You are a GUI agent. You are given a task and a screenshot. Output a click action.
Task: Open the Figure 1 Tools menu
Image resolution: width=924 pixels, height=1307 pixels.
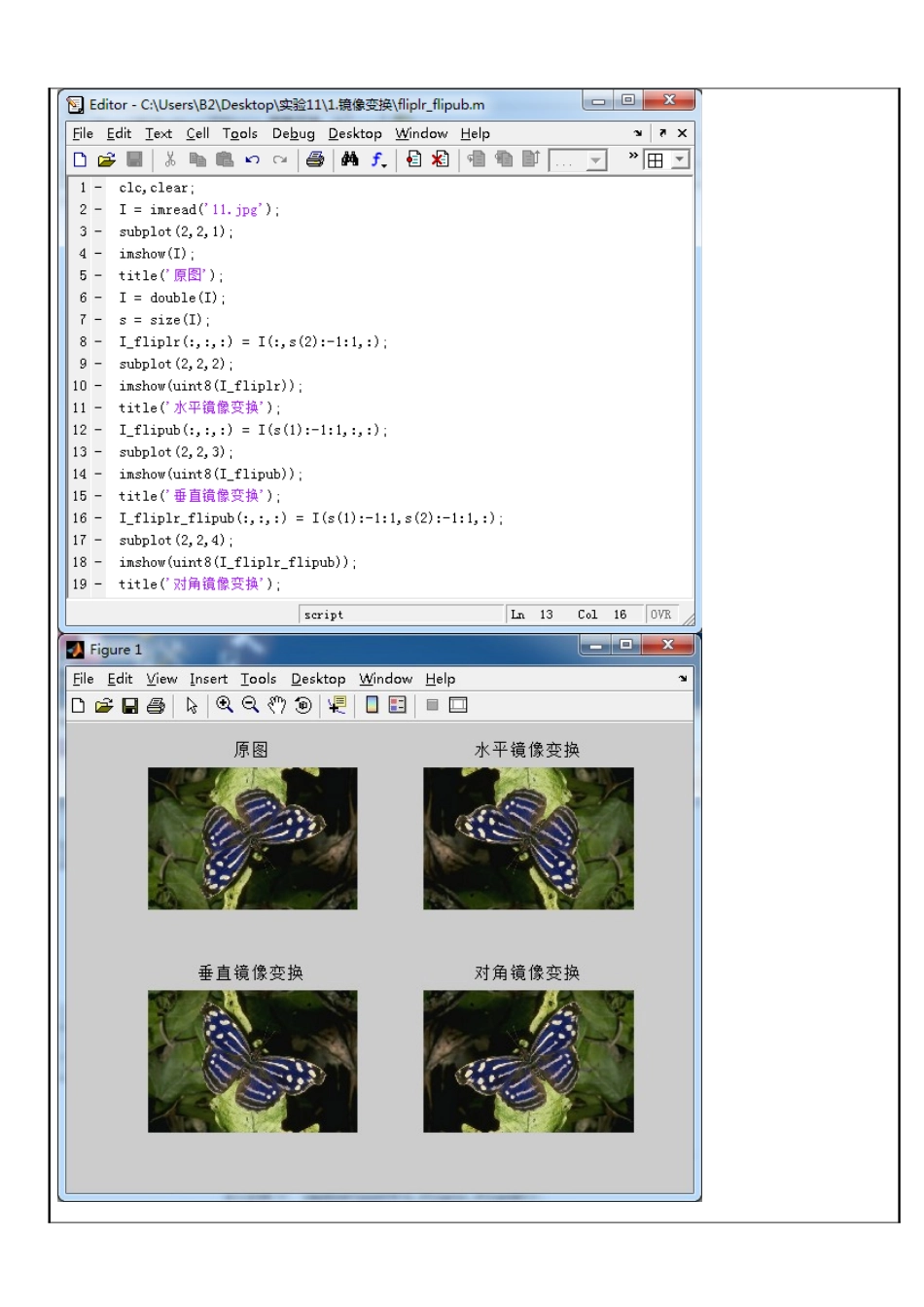259,680
